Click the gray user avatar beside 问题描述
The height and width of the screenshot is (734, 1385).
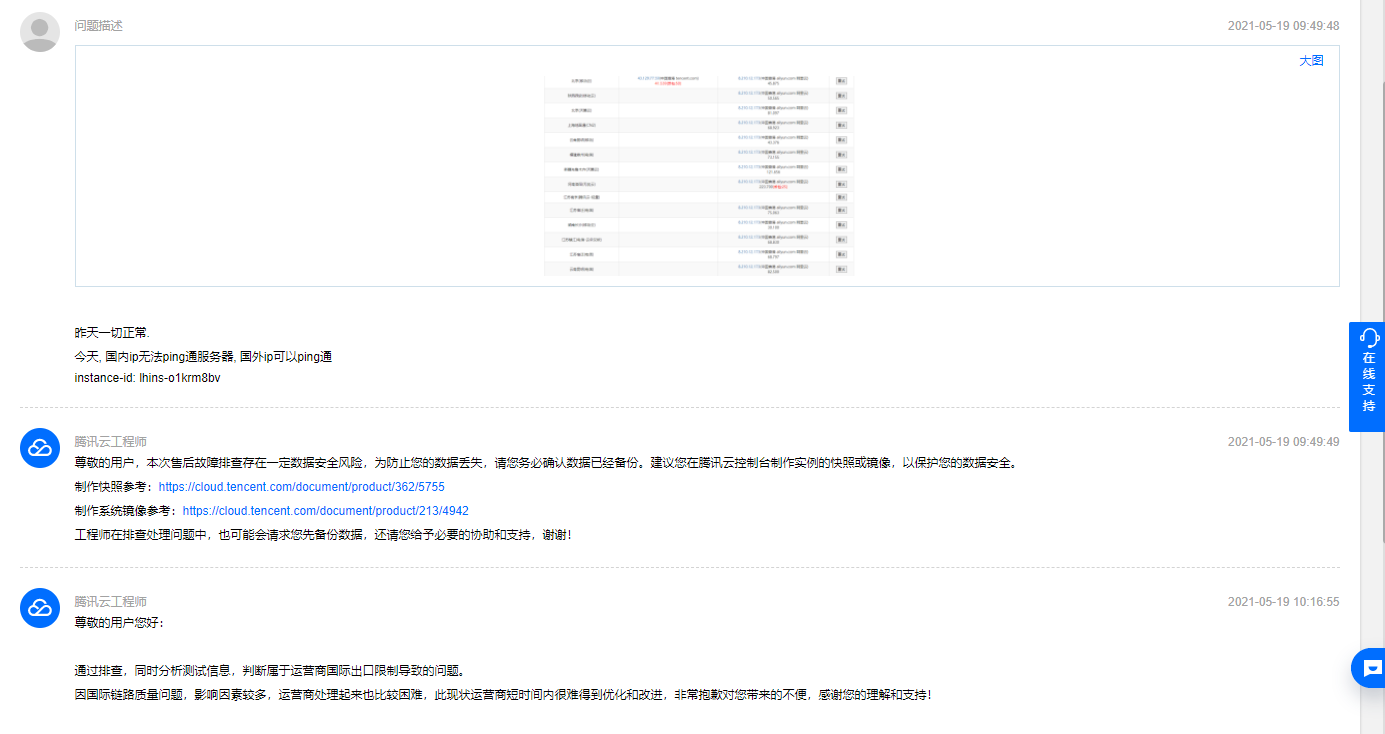tap(39, 31)
